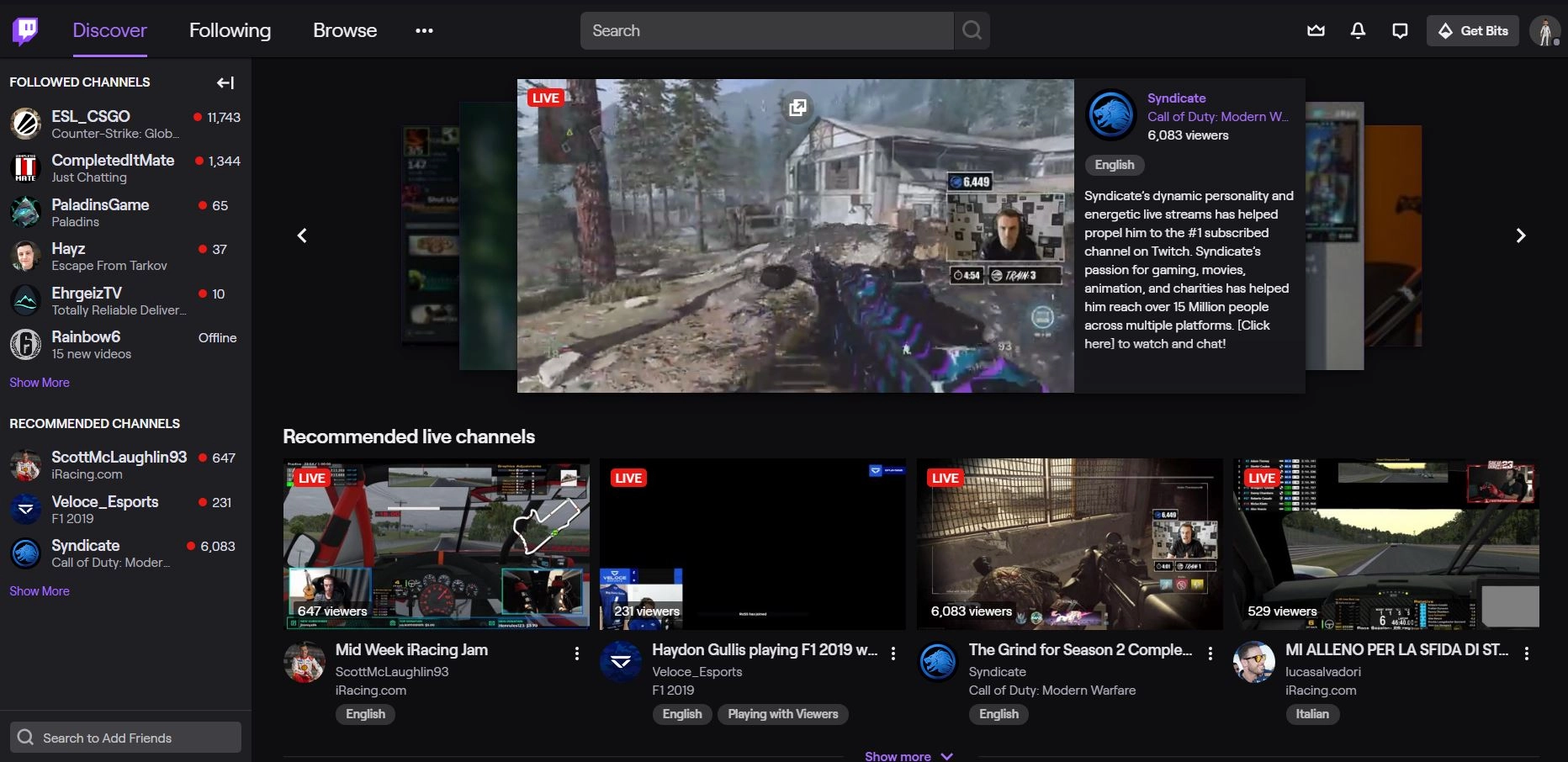Expand Show more recommended live channels
1568x762 pixels.
[x=909, y=756]
